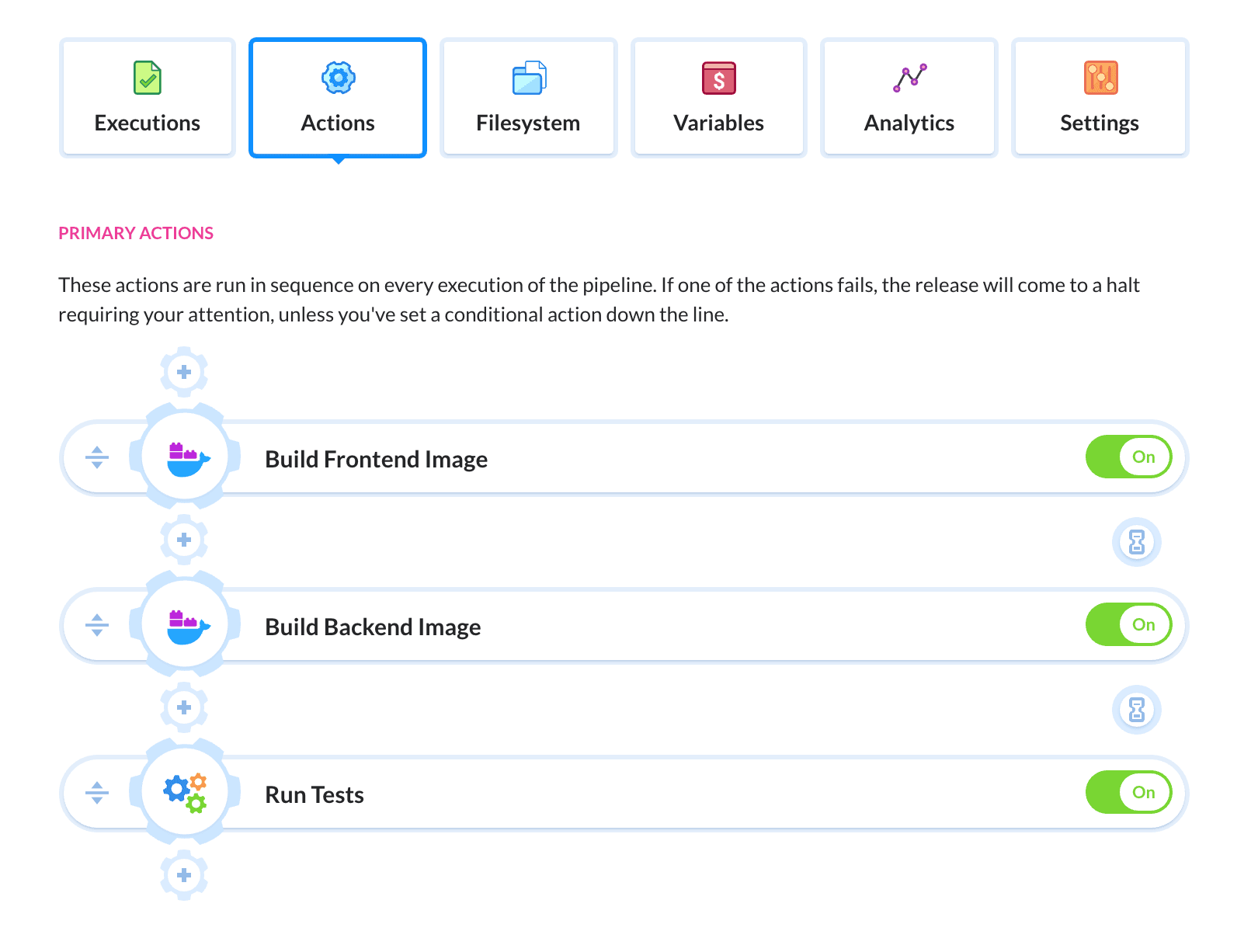1258x952 pixels.
Task: Toggle the Run Tests action off
Action: [x=1128, y=793]
